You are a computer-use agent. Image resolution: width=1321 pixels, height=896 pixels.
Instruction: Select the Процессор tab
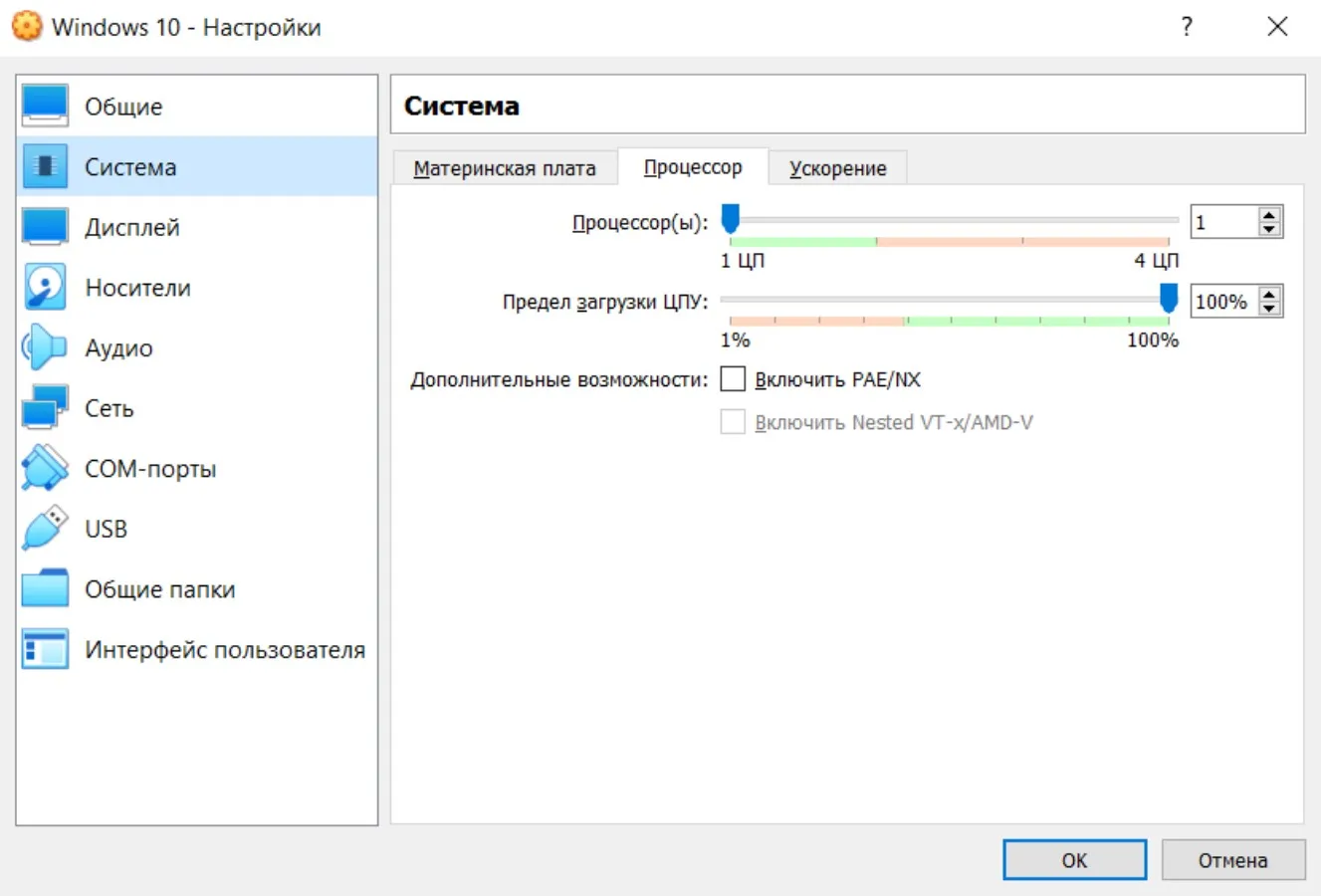coord(693,167)
